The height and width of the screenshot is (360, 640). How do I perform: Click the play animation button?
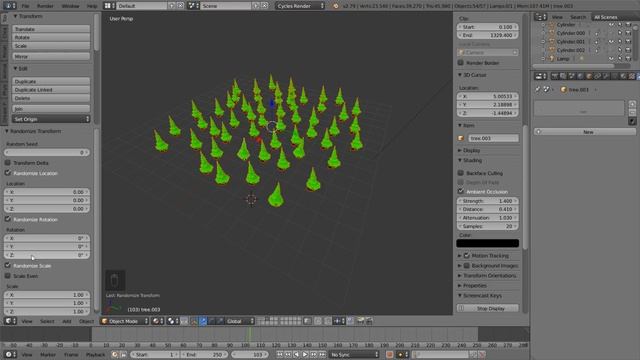click(305, 355)
